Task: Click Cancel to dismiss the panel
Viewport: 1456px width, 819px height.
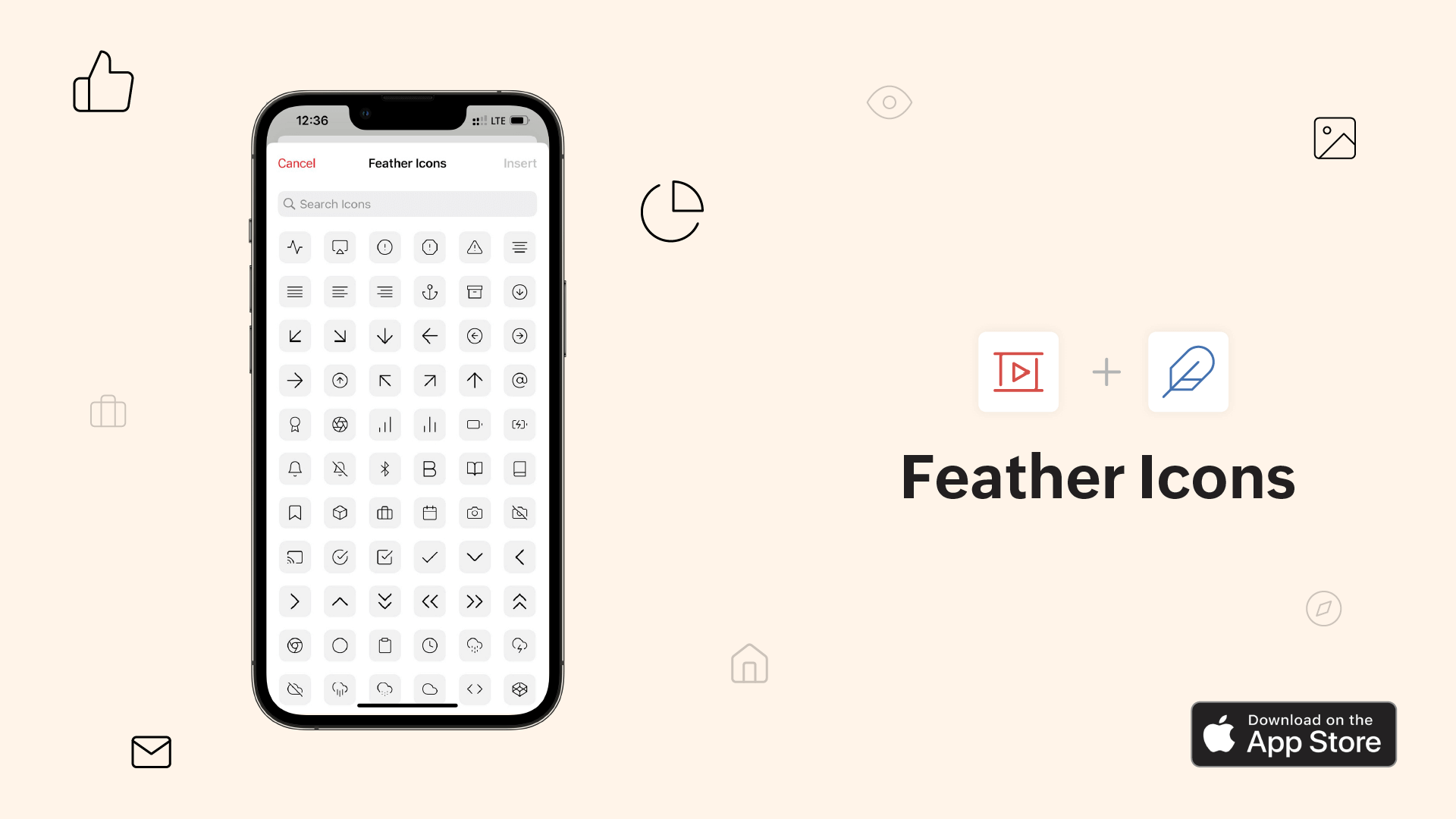Action: coord(297,162)
